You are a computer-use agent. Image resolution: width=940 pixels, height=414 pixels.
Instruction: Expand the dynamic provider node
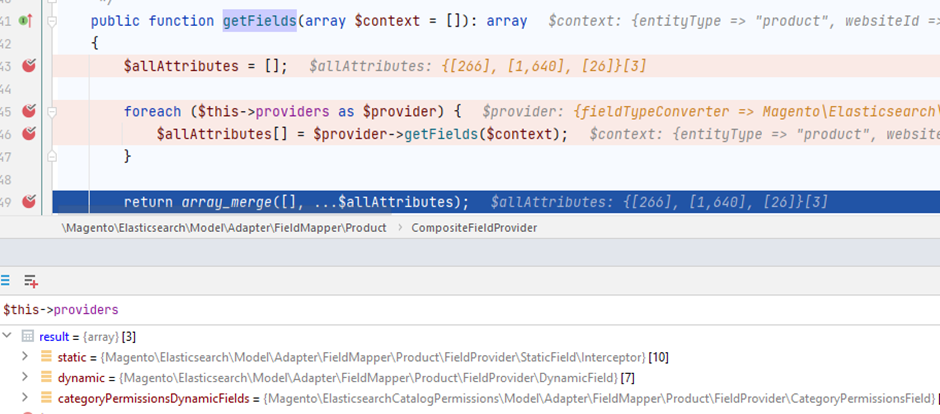click(x=25, y=378)
